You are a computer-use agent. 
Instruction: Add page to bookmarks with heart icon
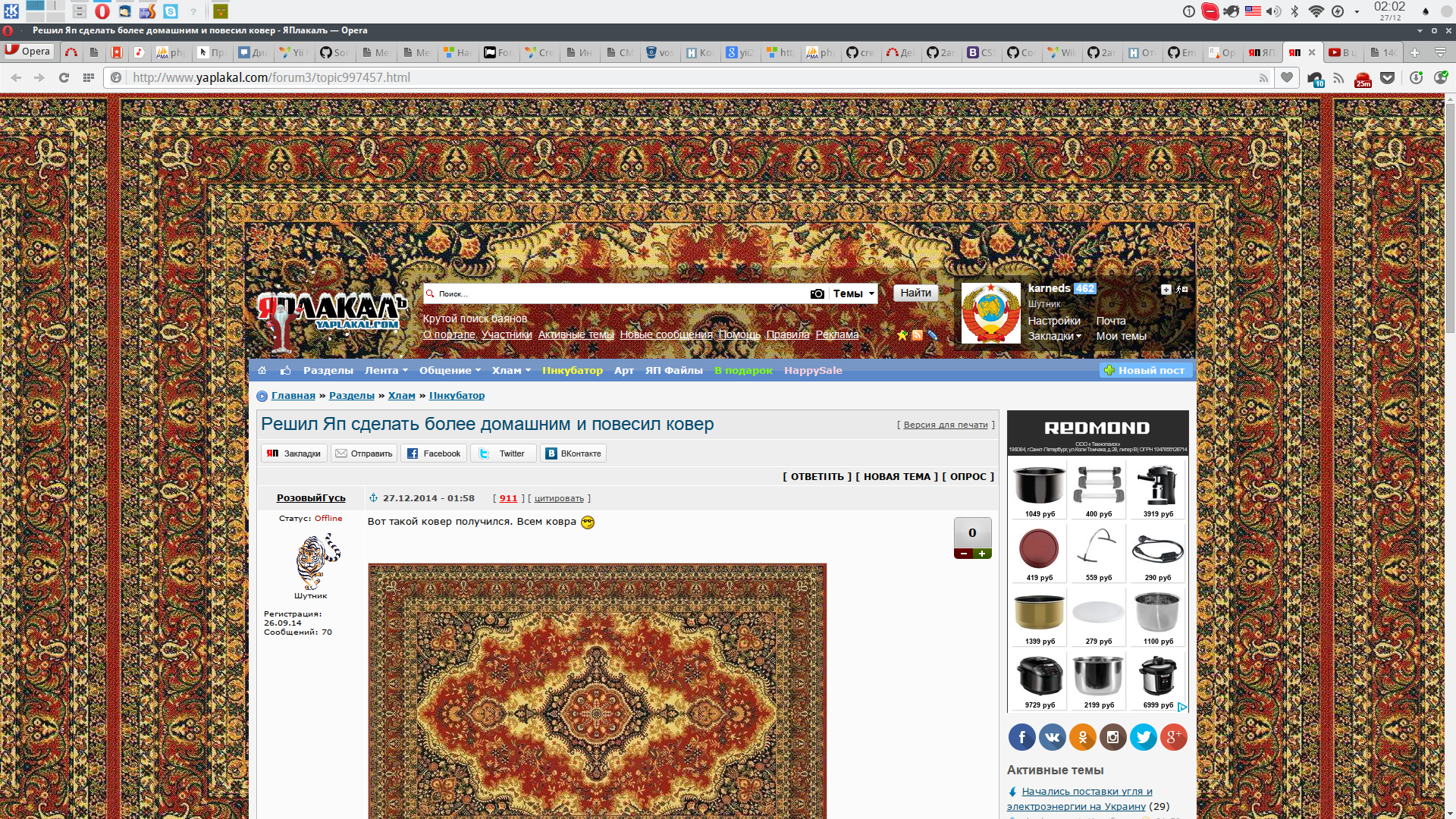(x=1287, y=77)
